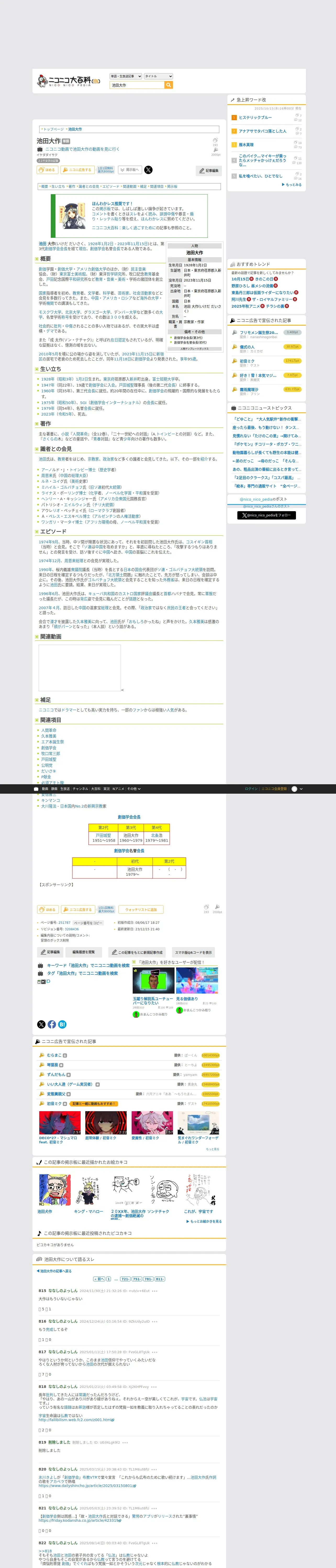Click the bottom X share icon
336x1568 pixels.
[x=41, y=1024]
